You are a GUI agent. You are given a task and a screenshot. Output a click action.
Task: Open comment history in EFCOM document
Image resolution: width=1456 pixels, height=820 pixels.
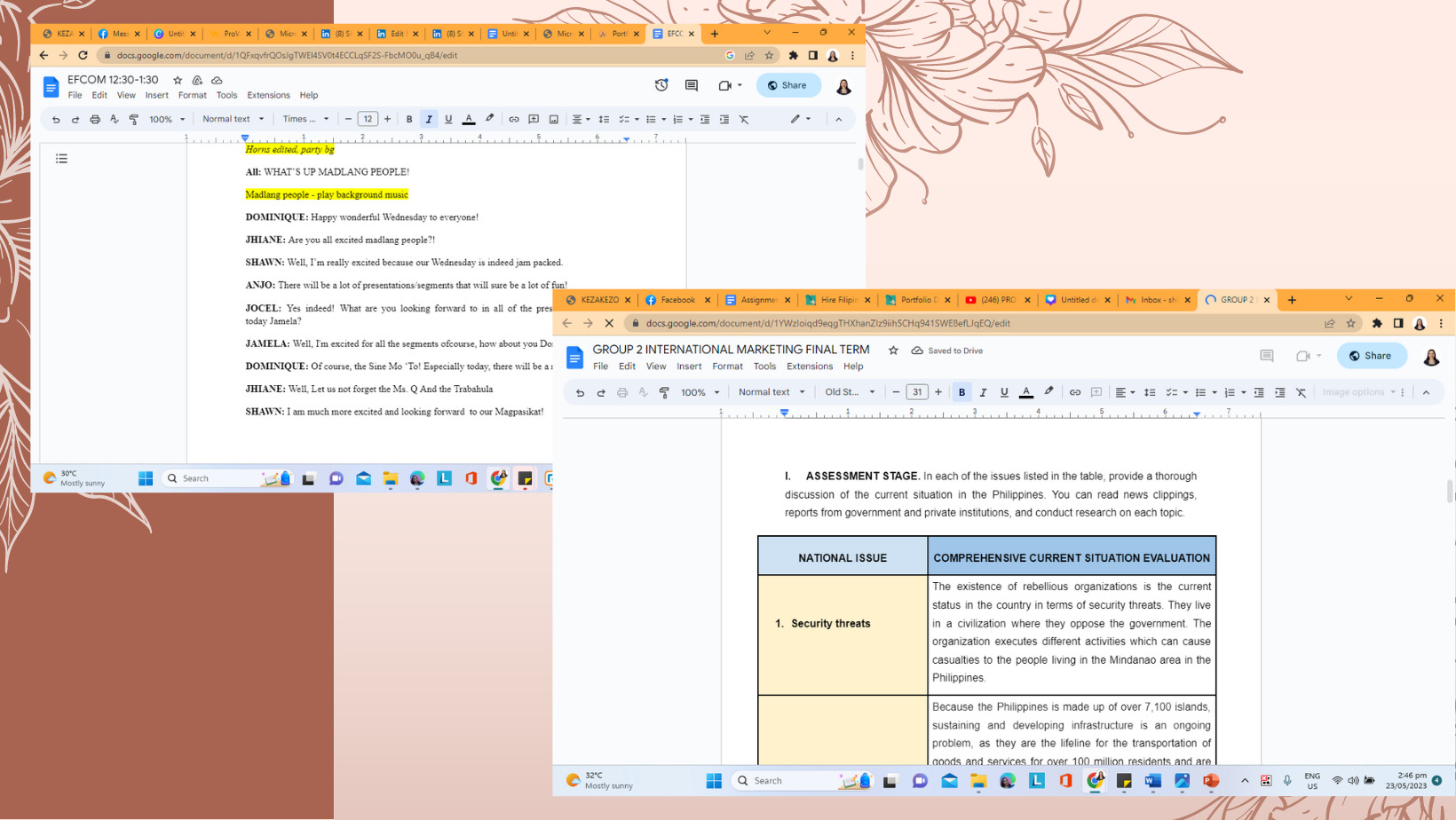(x=692, y=85)
